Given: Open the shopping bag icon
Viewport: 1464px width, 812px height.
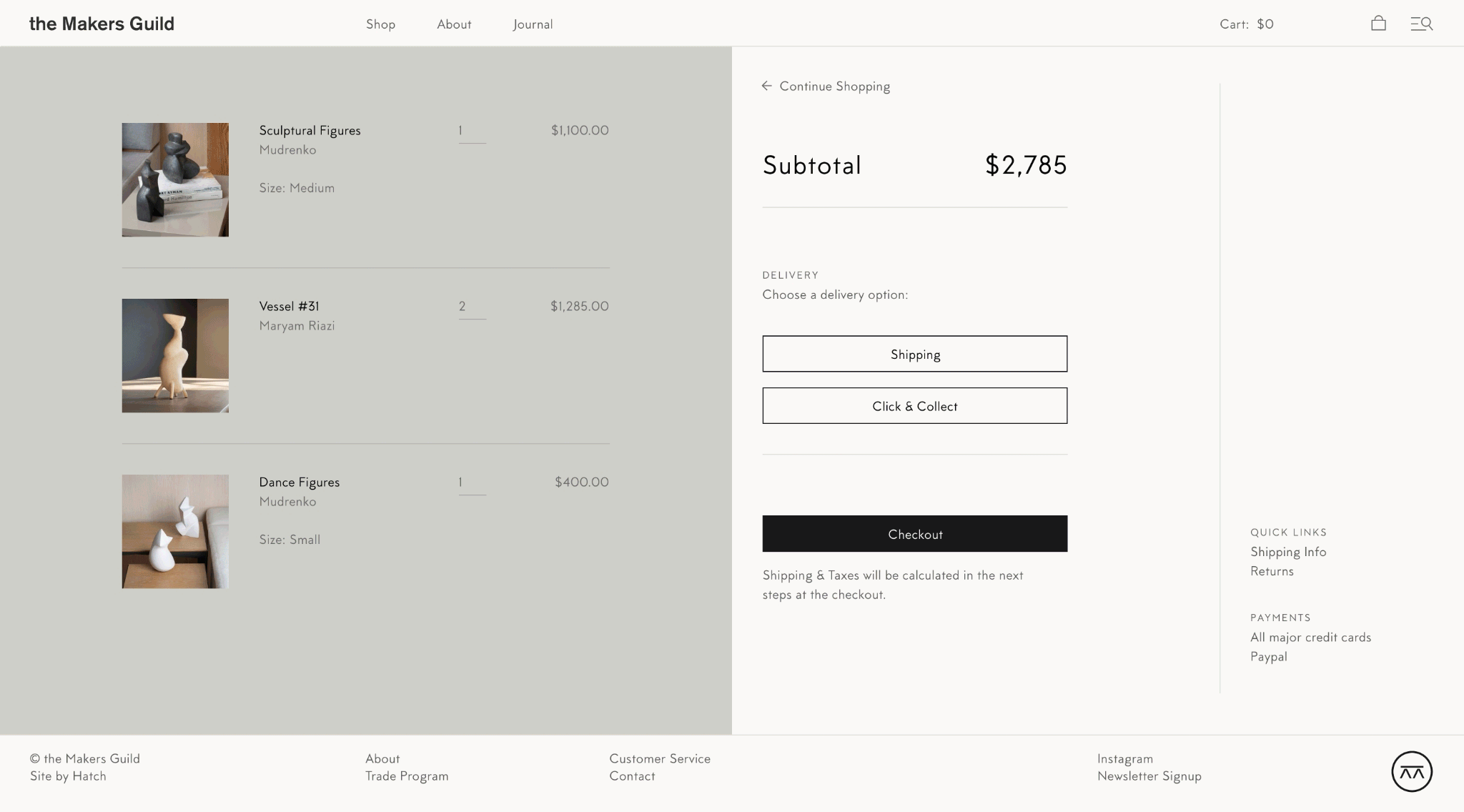Looking at the screenshot, I should click(1378, 24).
